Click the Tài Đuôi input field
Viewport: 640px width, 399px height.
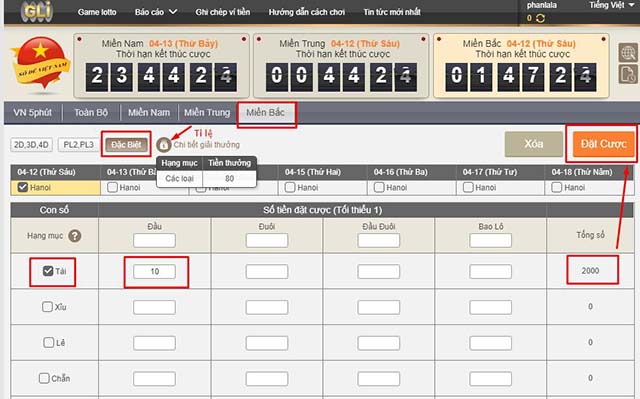point(267,272)
